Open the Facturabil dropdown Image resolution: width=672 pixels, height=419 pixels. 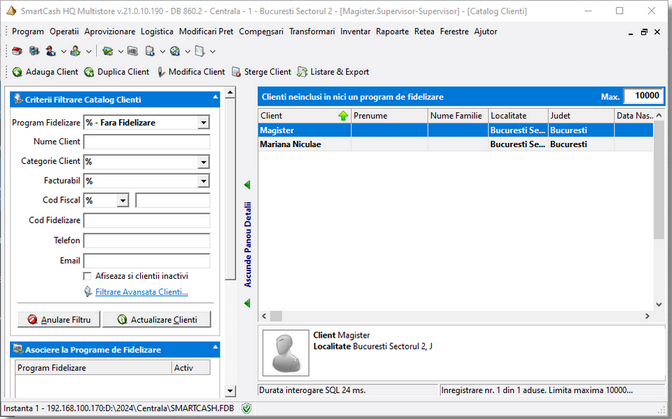pyautogui.click(x=204, y=181)
